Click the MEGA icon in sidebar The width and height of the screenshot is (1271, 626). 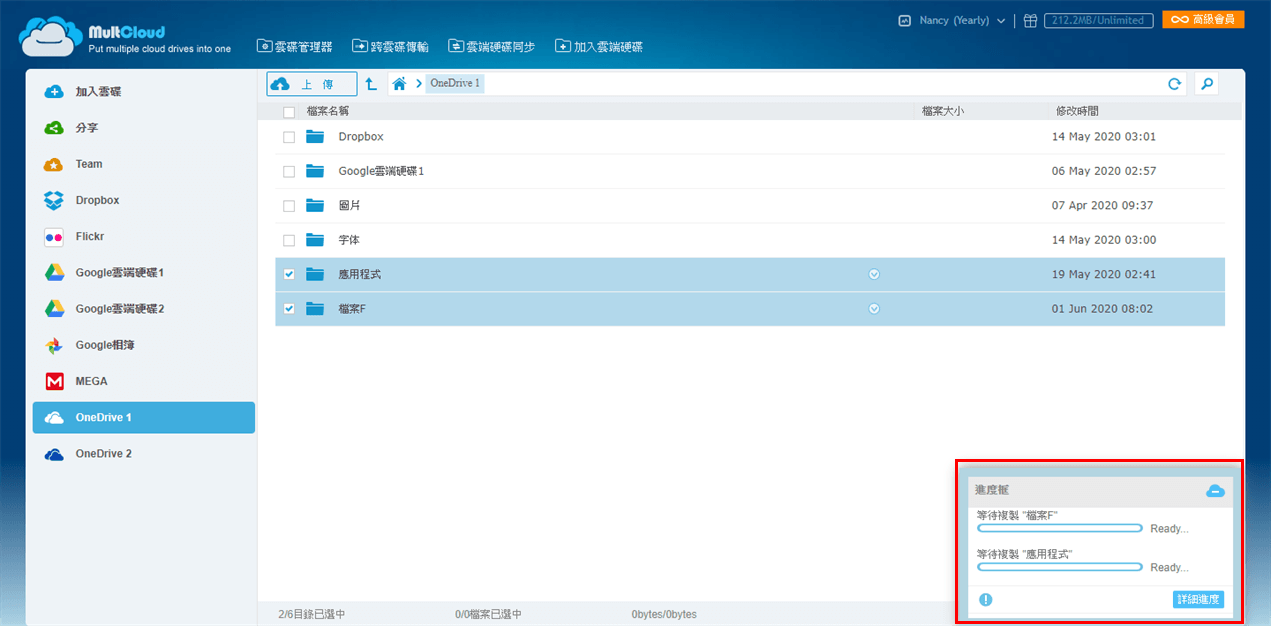[x=54, y=381]
